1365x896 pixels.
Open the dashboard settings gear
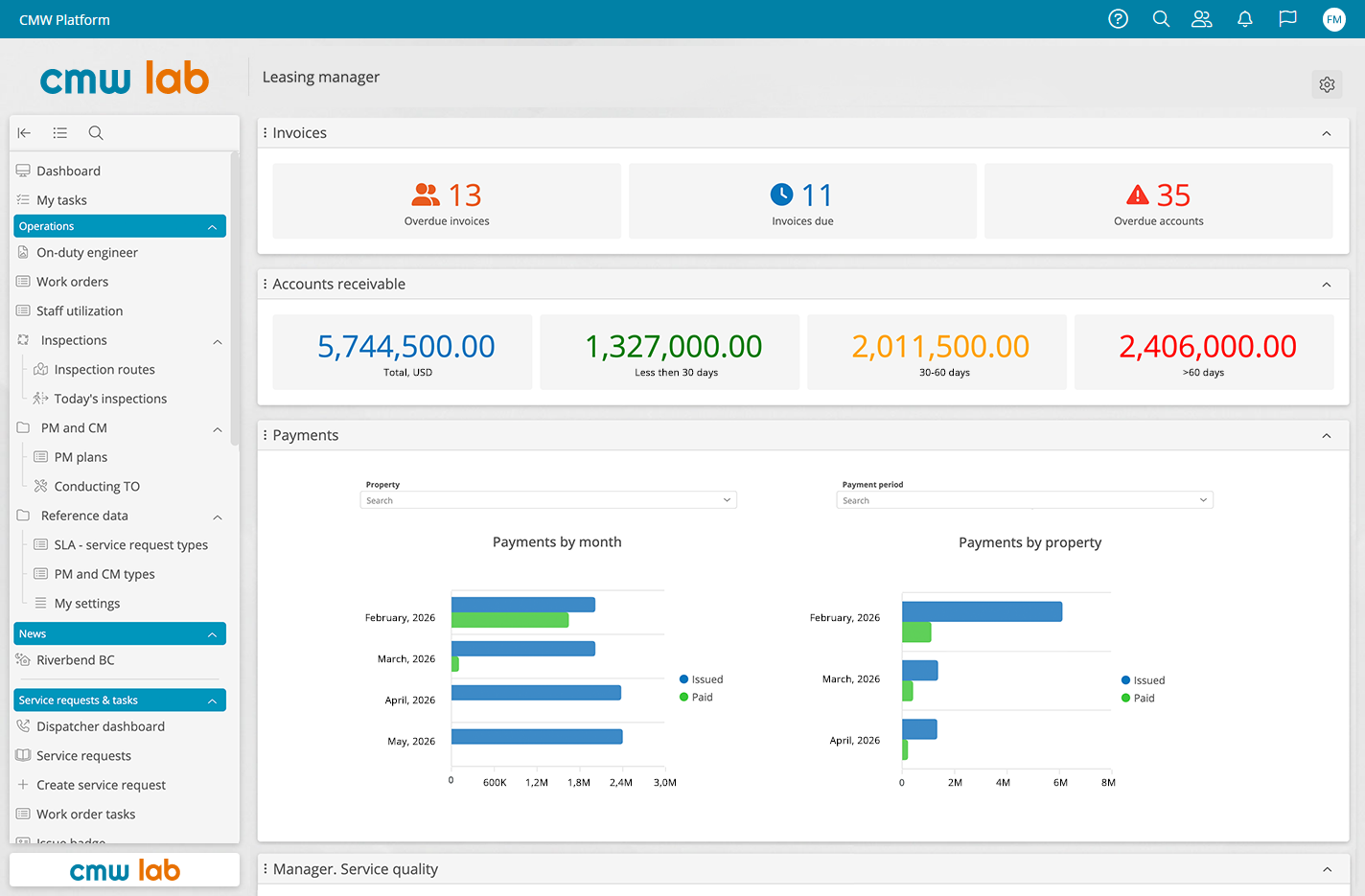[1327, 84]
